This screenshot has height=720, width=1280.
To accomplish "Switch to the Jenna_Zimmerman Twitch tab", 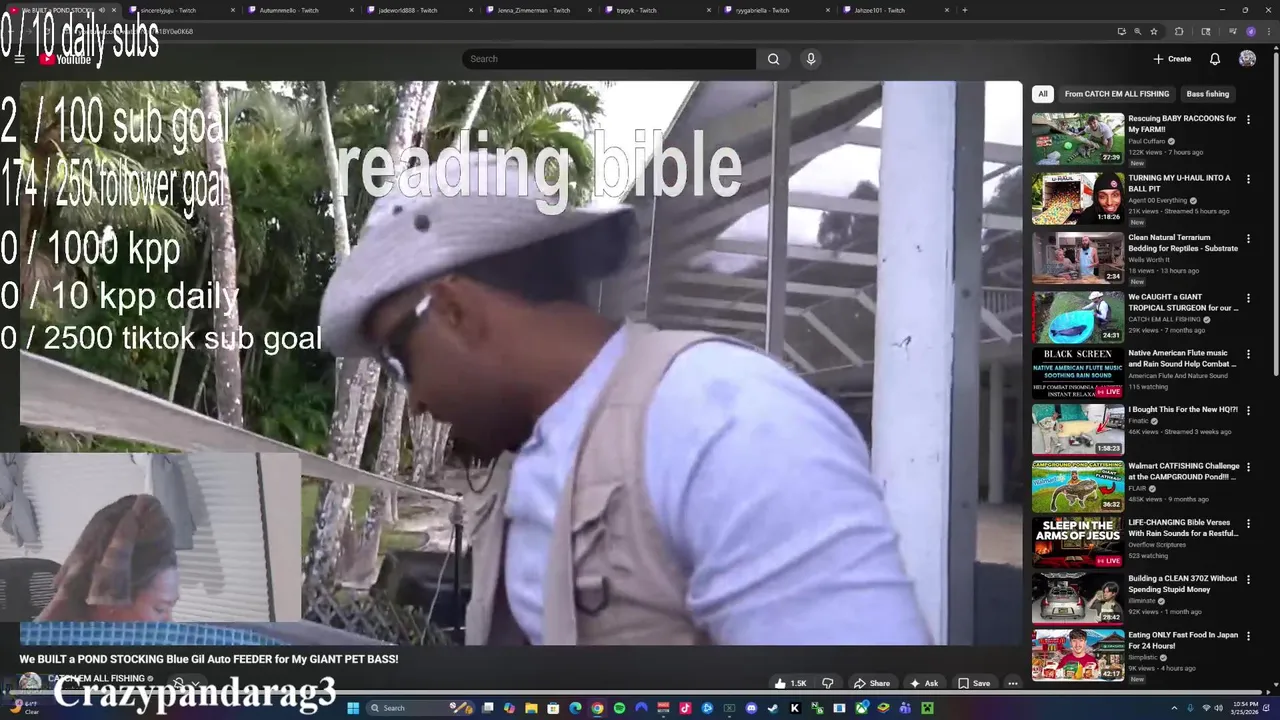I will (536, 10).
